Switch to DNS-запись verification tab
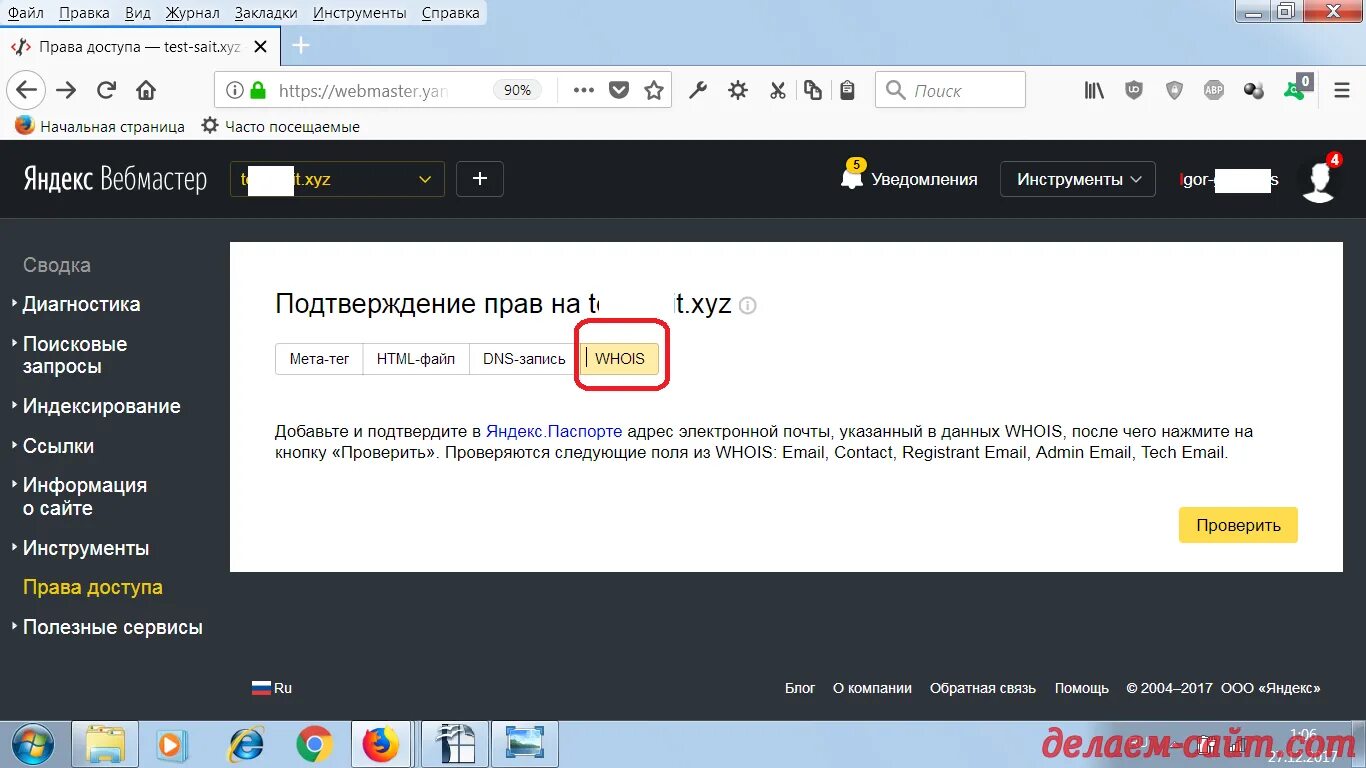The image size is (1366, 768). coord(524,359)
